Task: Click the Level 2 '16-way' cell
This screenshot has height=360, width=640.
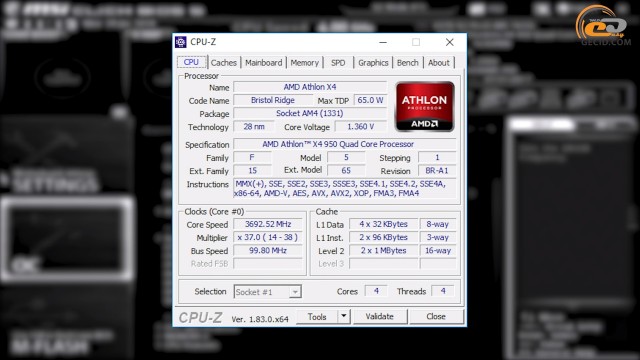Action: pyautogui.click(x=438, y=250)
